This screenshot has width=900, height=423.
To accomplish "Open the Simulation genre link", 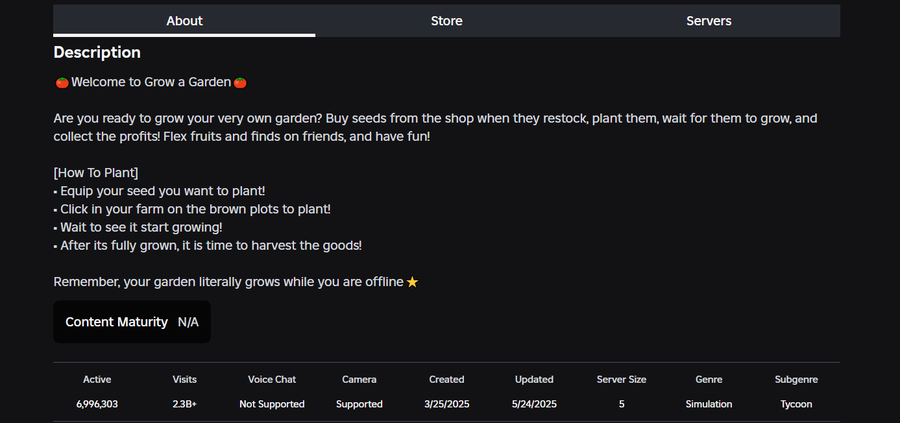I will click(x=709, y=404).
